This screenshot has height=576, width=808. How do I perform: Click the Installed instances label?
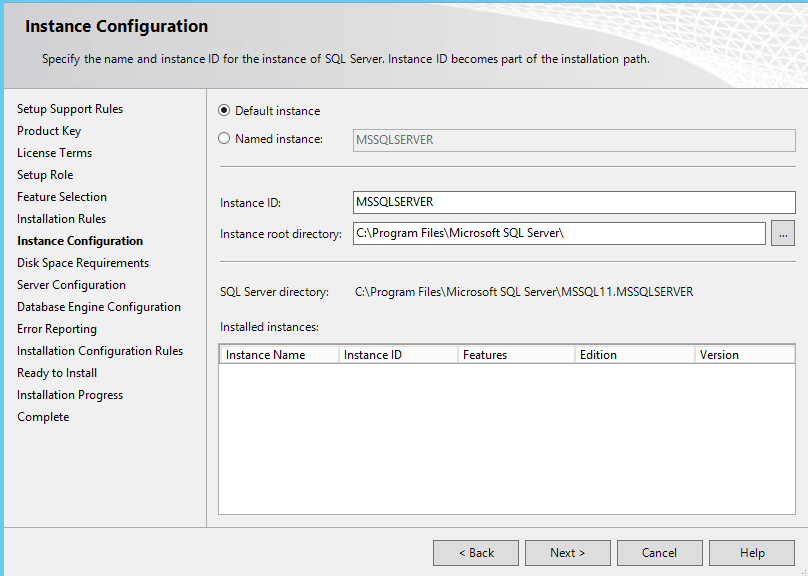tap(270, 327)
